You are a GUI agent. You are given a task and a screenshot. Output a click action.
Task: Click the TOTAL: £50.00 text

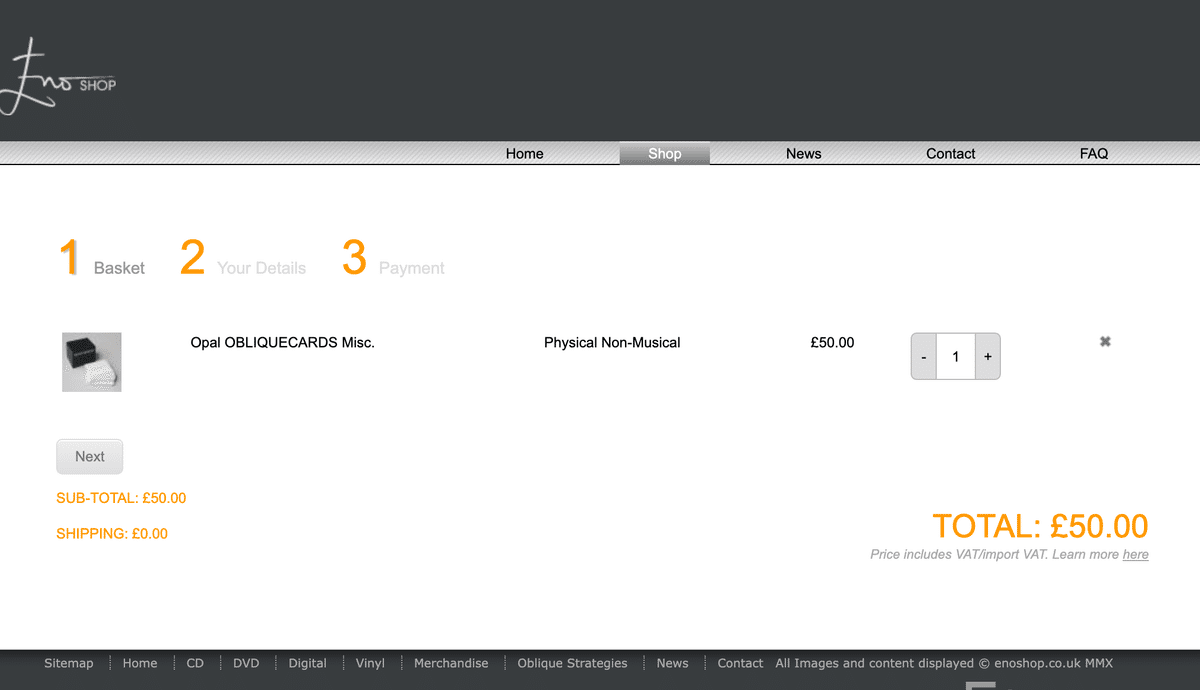pyautogui.click(x=1040, y=526)
